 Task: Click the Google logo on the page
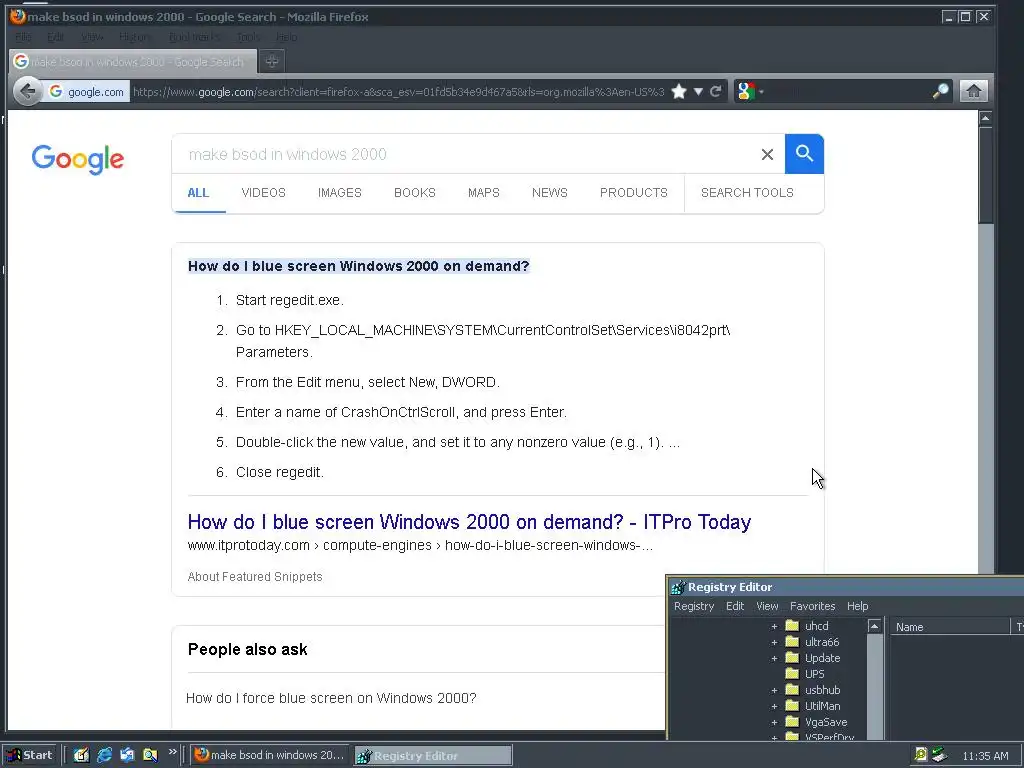coord(78,159)
